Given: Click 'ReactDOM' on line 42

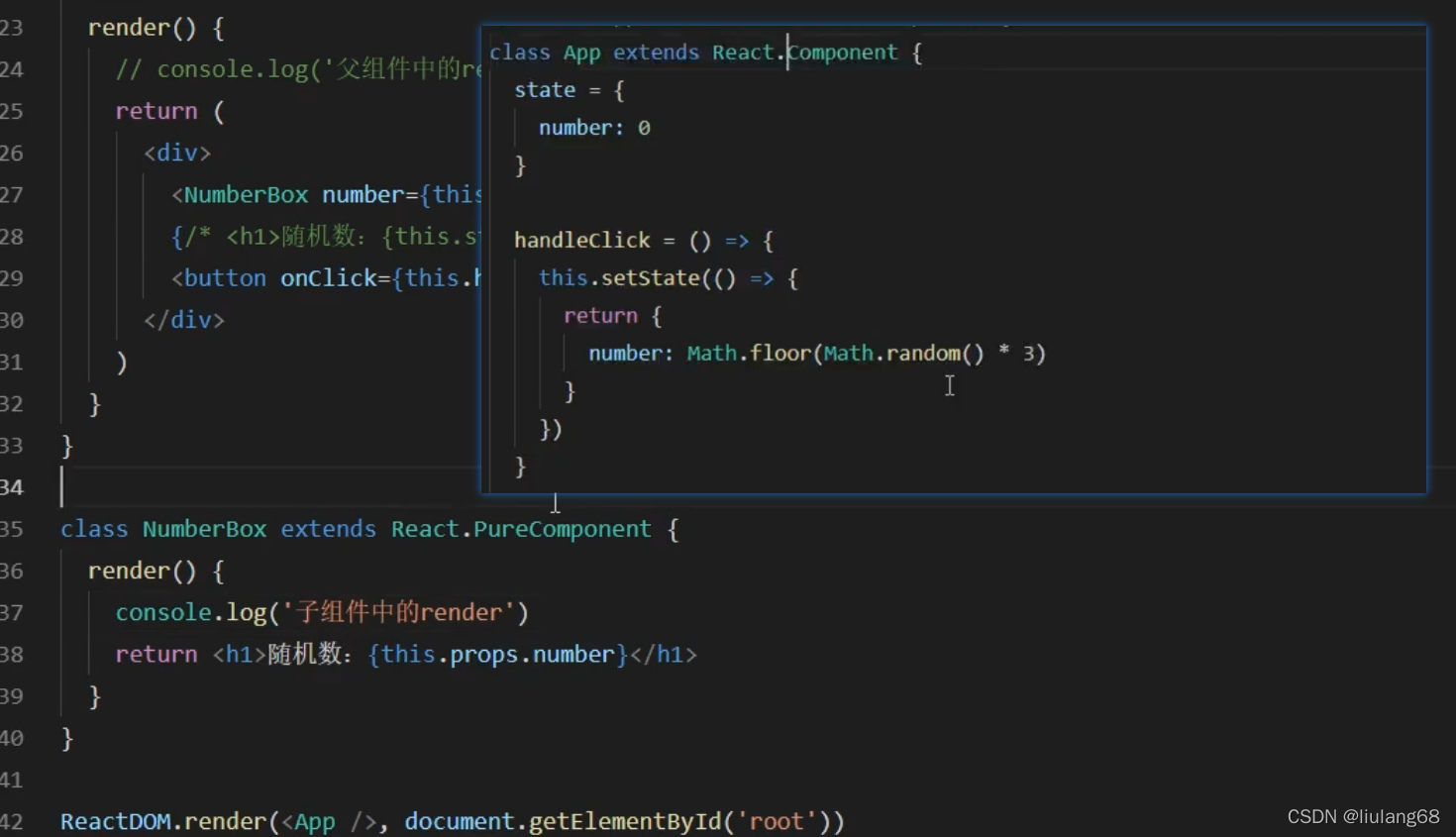Looking at the screenshot, I should pos(115,821).
